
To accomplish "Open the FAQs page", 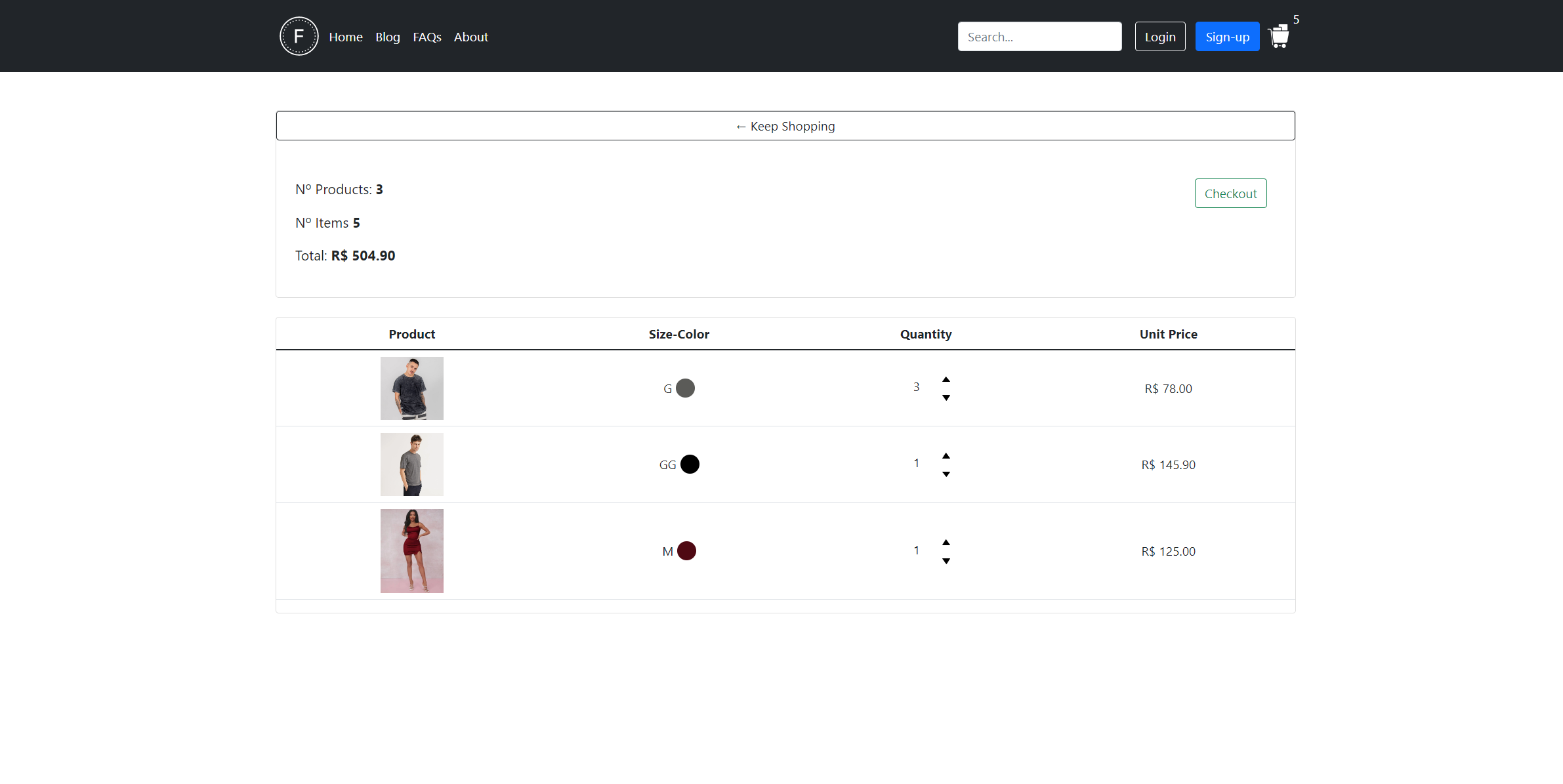I will click(427, 37).
